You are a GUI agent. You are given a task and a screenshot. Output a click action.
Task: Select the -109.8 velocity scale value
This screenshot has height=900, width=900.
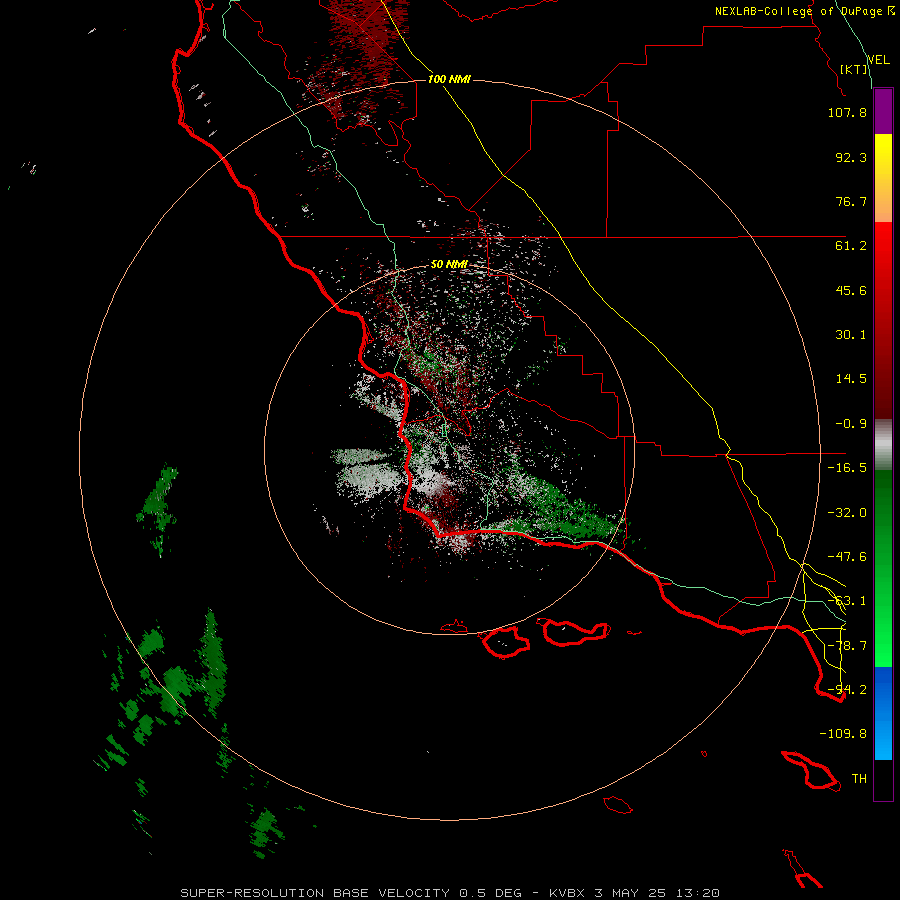click(843, 734)
